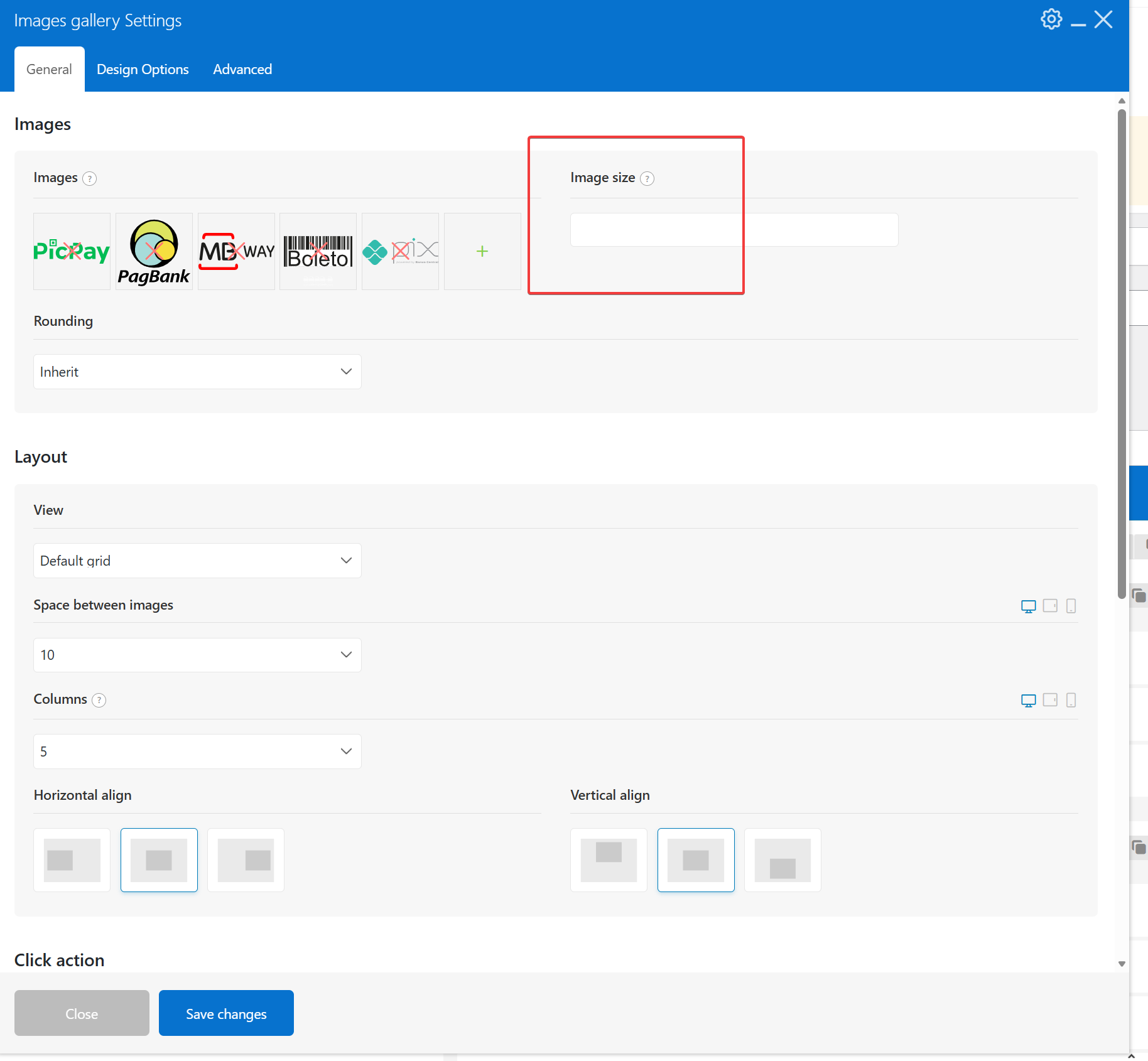1148x1061 pixels.
Task: Select desktop device icon for Space between images
Action: (1028, 606)
